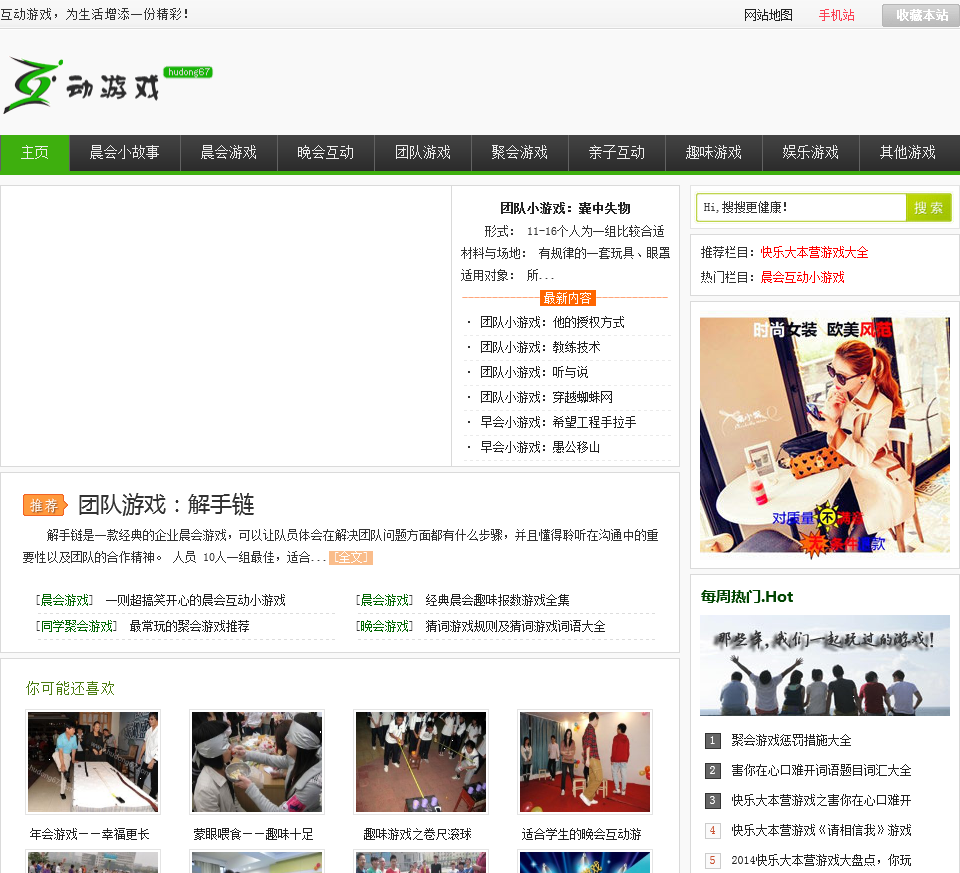Click the 那些年我们一起玩过的游戏 banner

[825, 665]
